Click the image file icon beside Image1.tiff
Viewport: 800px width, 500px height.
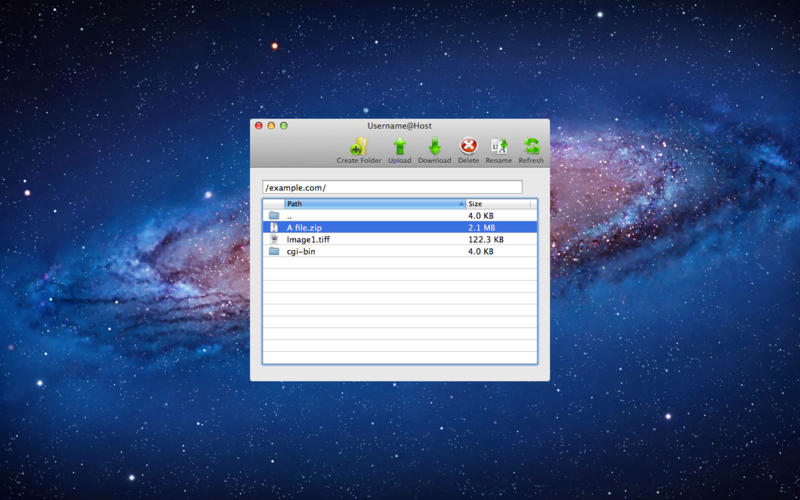(x=274, y=240)
